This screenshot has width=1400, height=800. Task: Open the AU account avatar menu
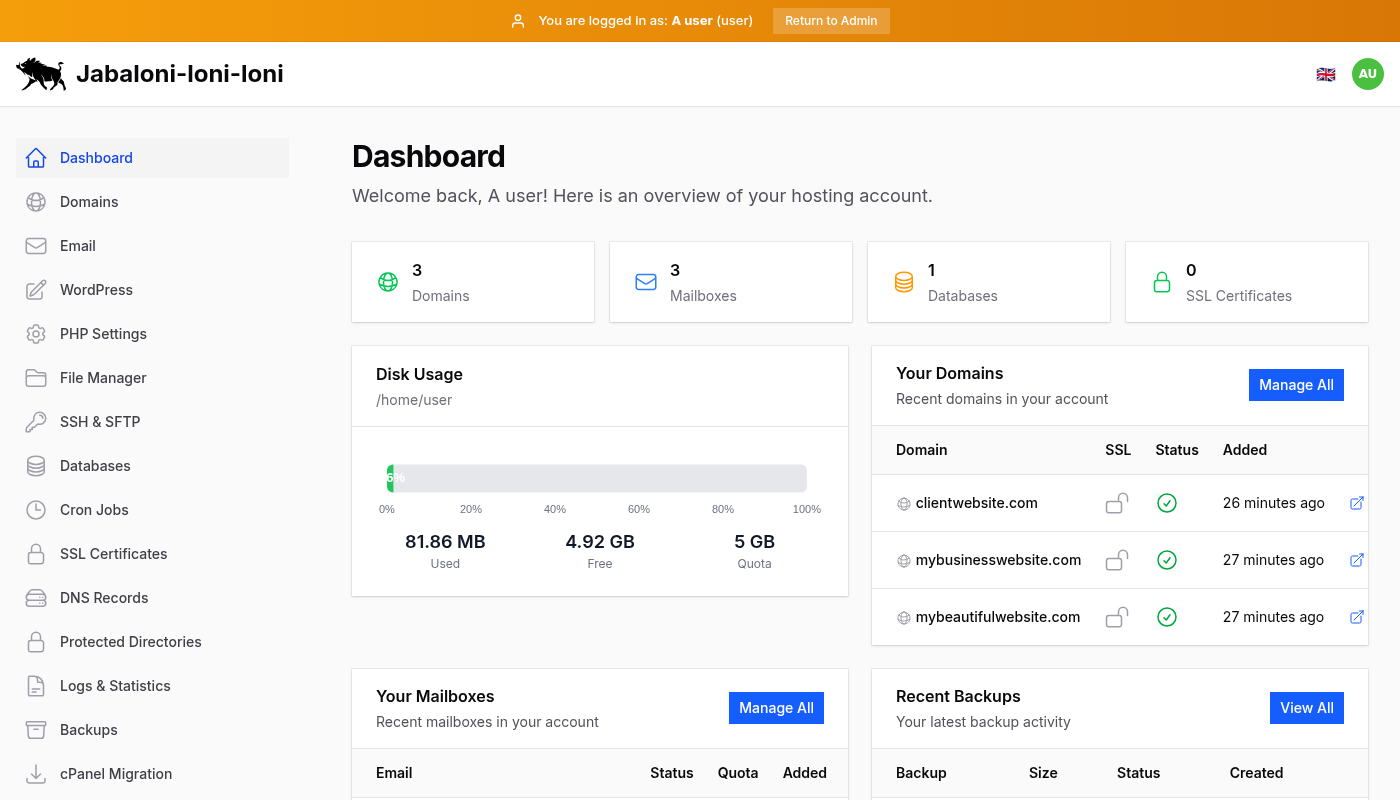(1367, 73)
